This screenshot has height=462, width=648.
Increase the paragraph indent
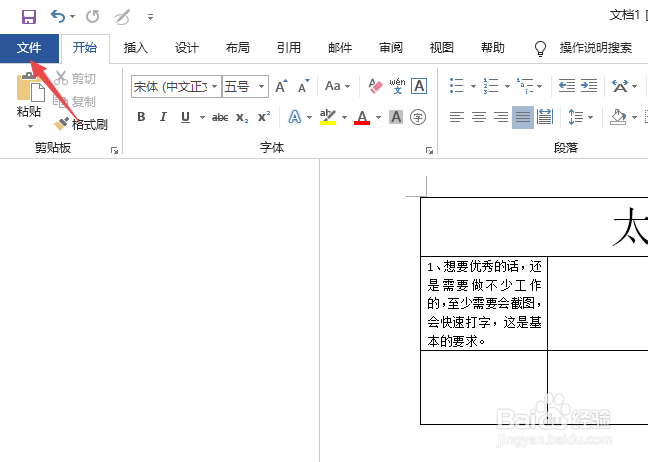(589, 86)
